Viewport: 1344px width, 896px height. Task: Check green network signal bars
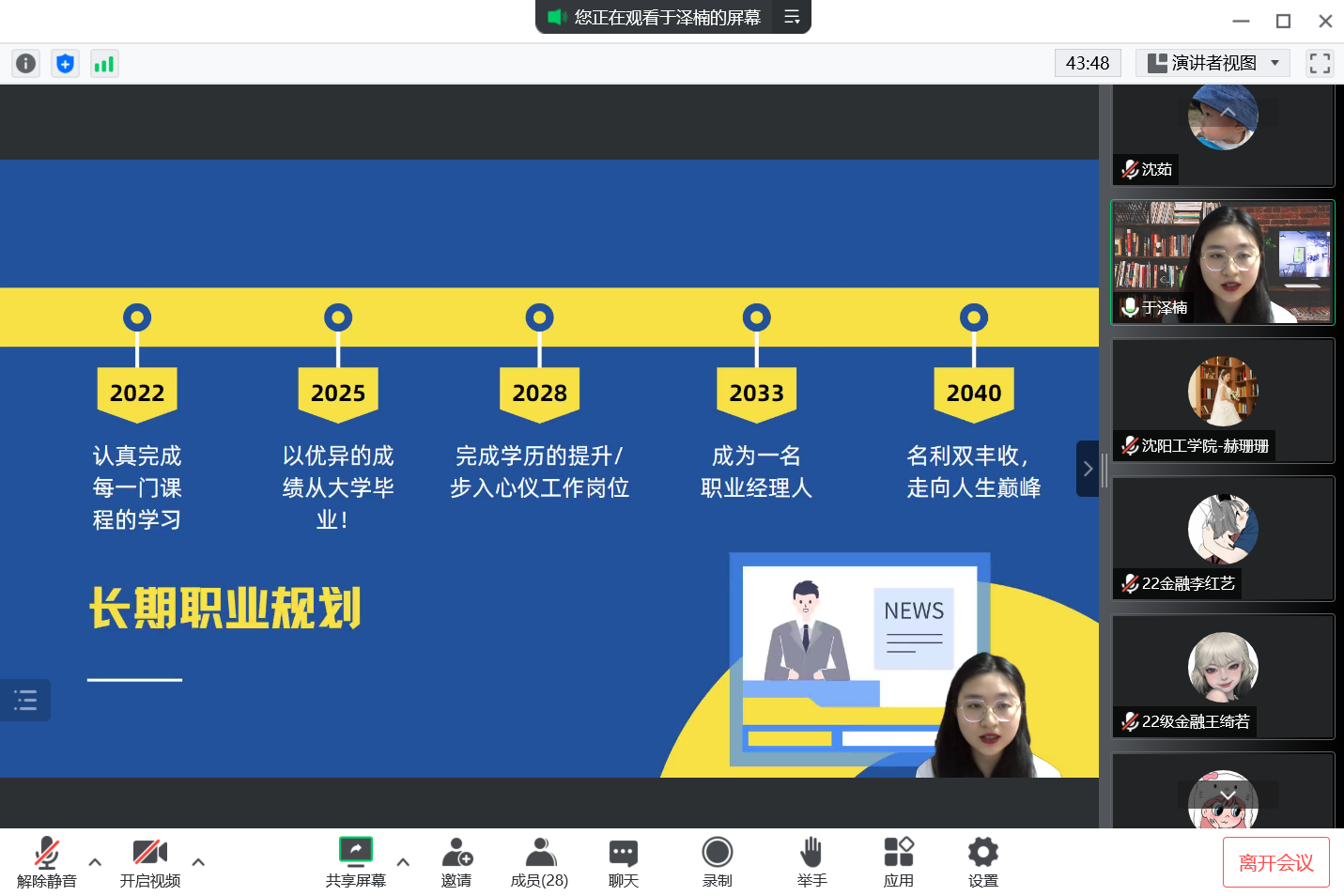pos(104,63)
